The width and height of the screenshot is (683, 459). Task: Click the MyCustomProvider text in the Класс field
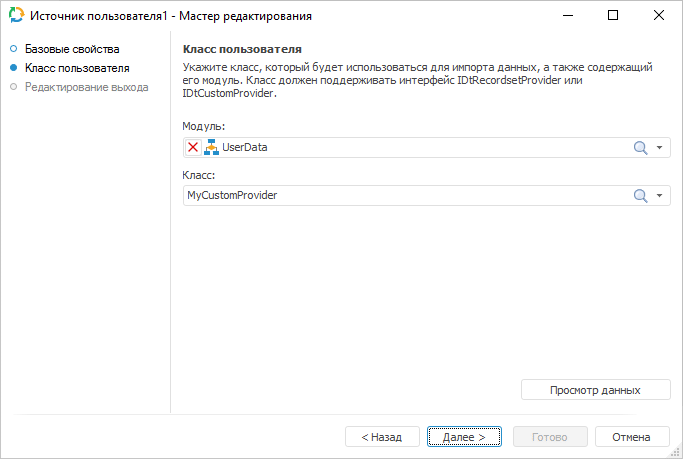click(232, 196)
